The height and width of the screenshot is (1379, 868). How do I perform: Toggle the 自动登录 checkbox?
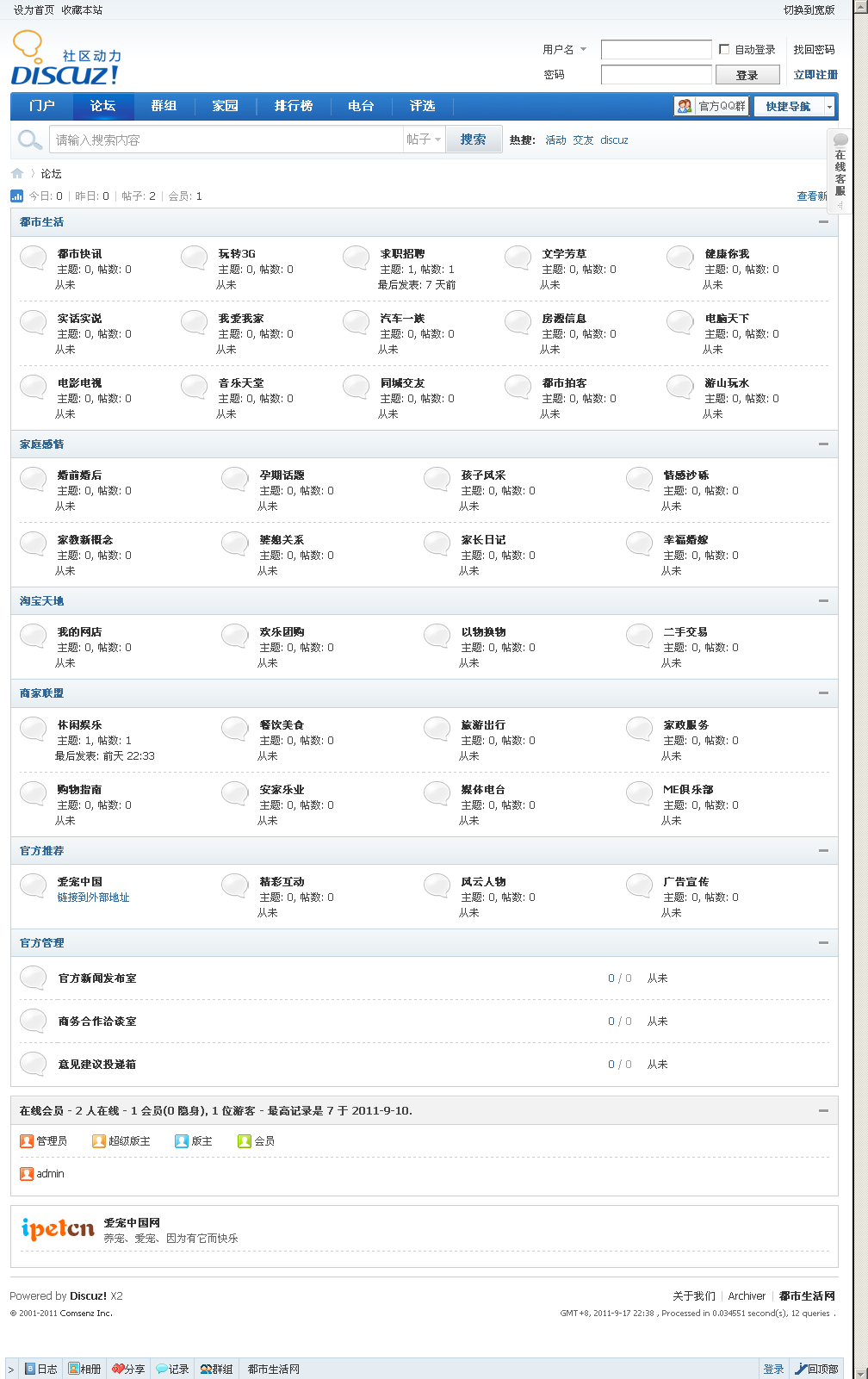pyautogui.click(x=724, y=49)
